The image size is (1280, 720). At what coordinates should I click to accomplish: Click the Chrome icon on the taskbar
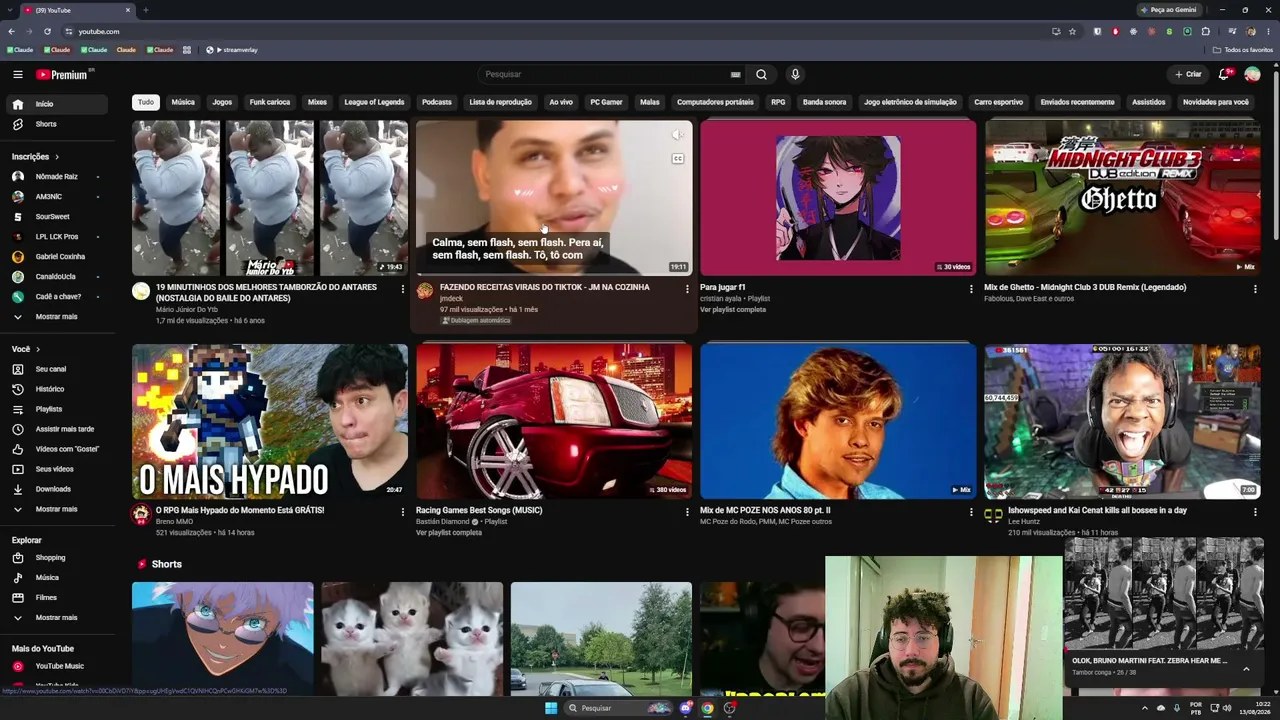point(708,708)
